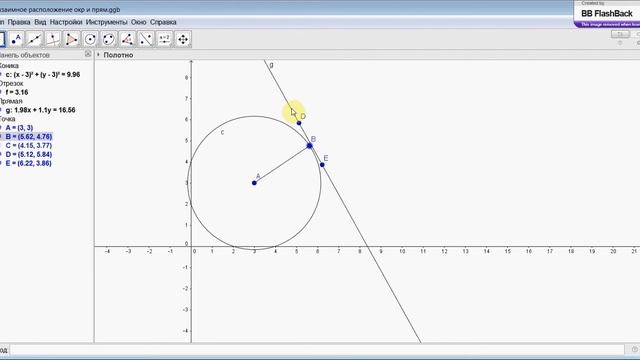Select Reflect Object about Line tool

point(146,39)
